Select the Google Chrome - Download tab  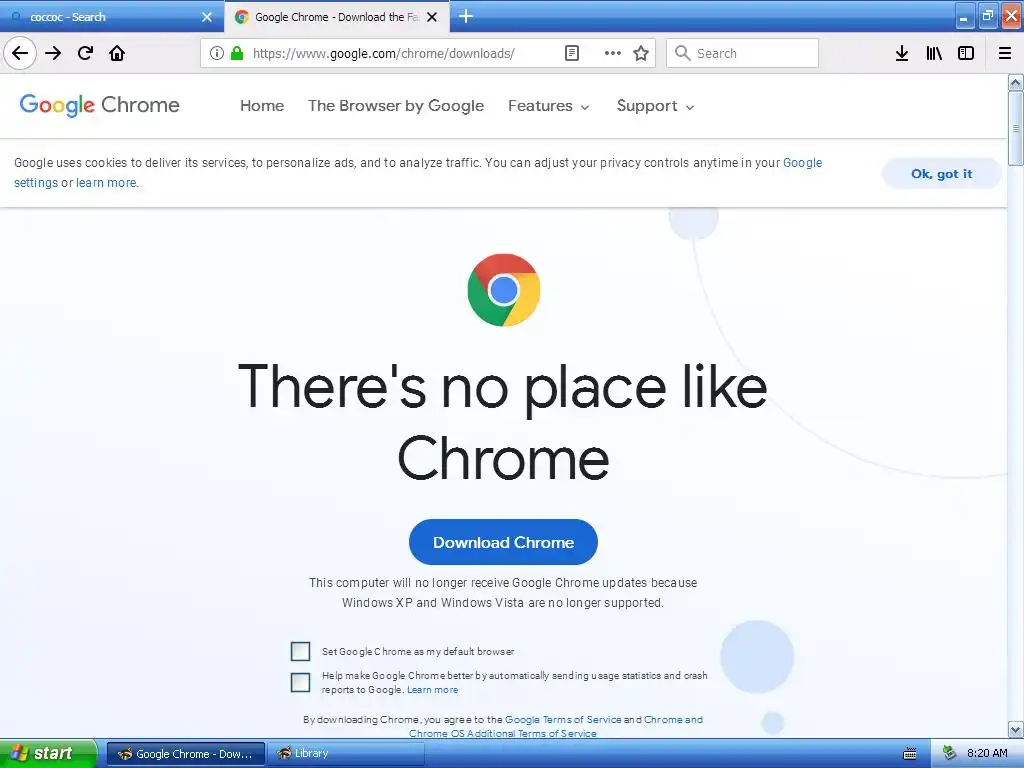point(336,17)
